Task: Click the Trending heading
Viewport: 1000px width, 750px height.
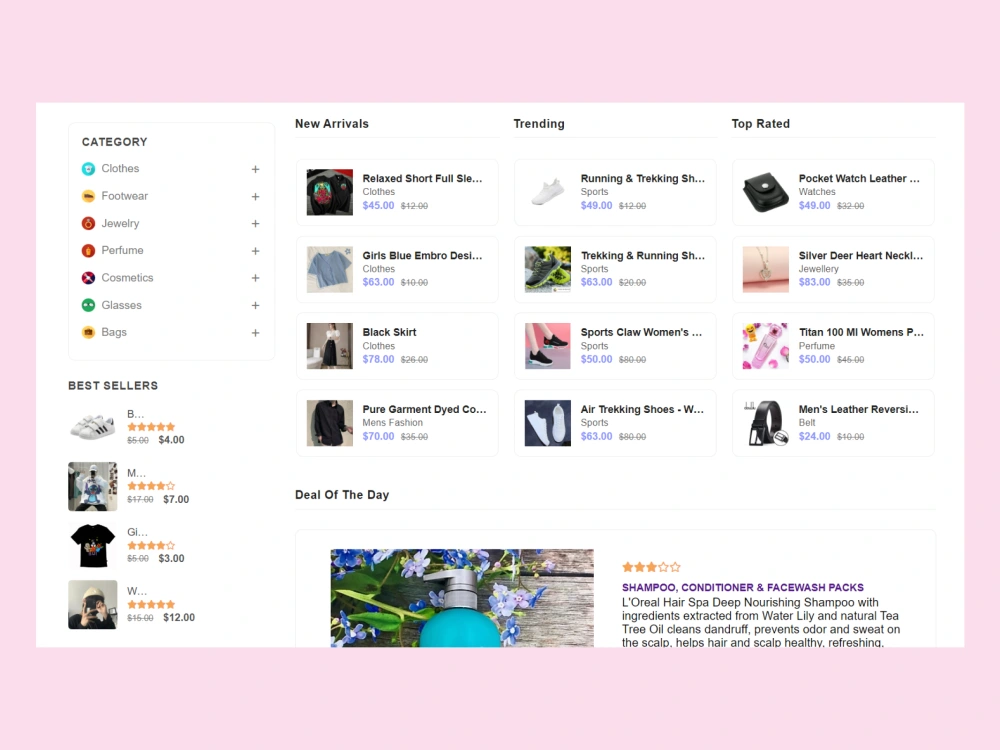Action: 539,124
